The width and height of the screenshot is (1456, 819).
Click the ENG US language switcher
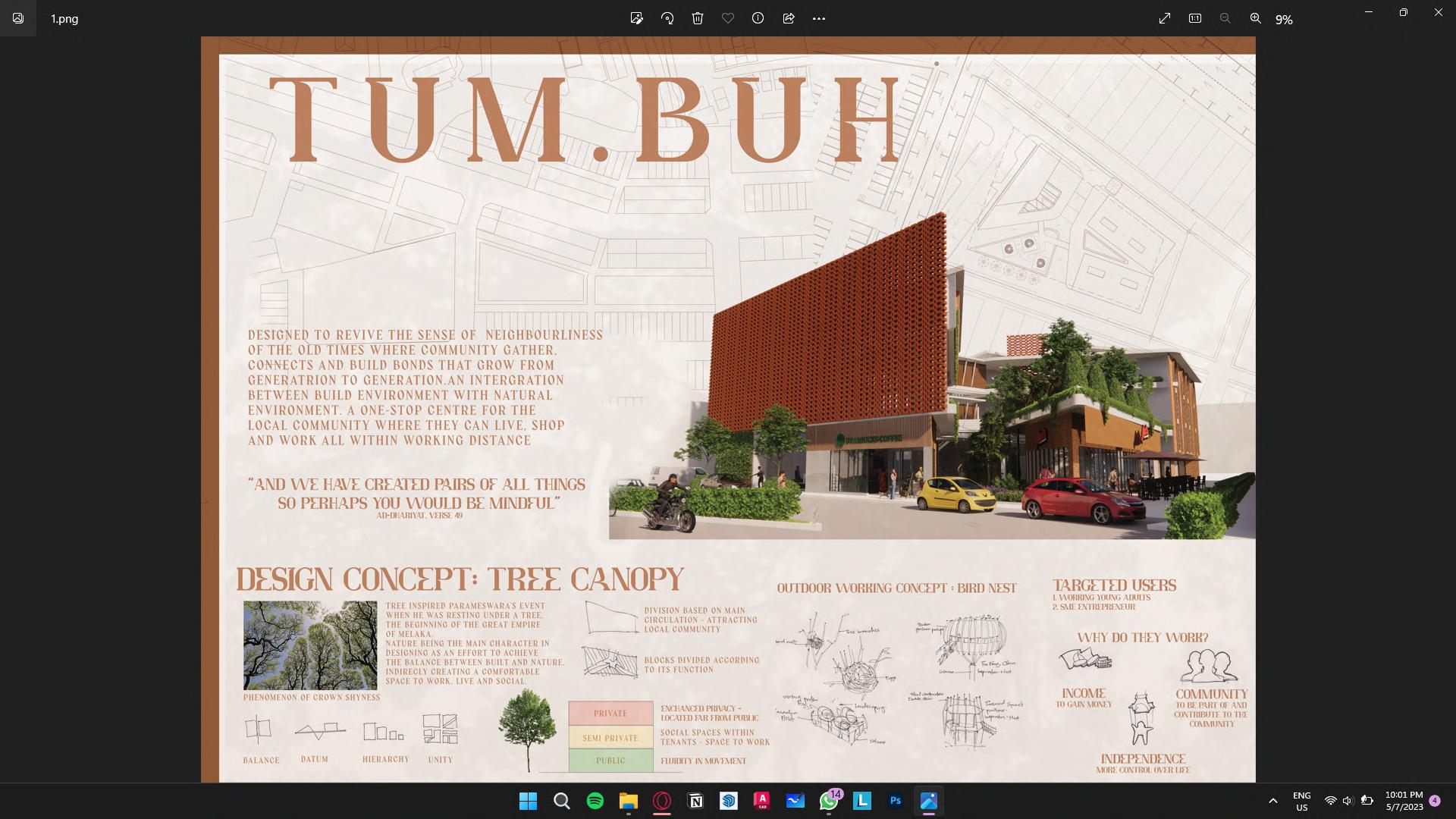(1301, 801)
